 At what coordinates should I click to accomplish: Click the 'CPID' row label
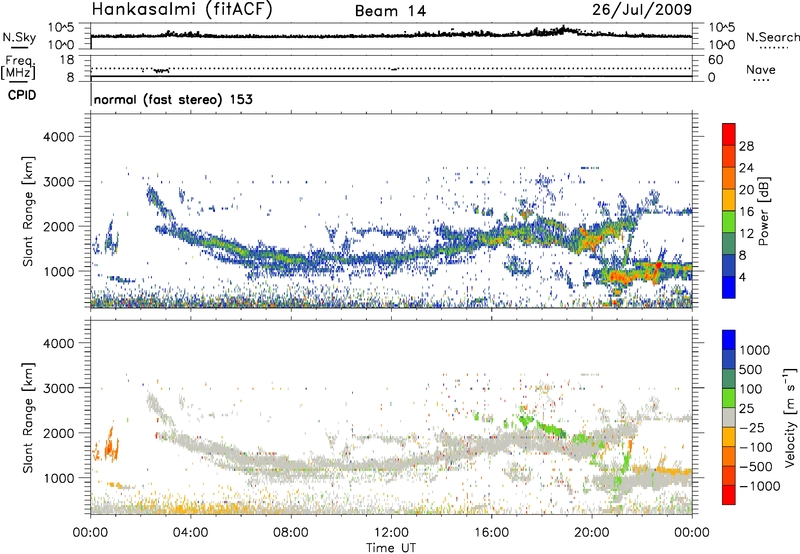[x=21, y=95]
